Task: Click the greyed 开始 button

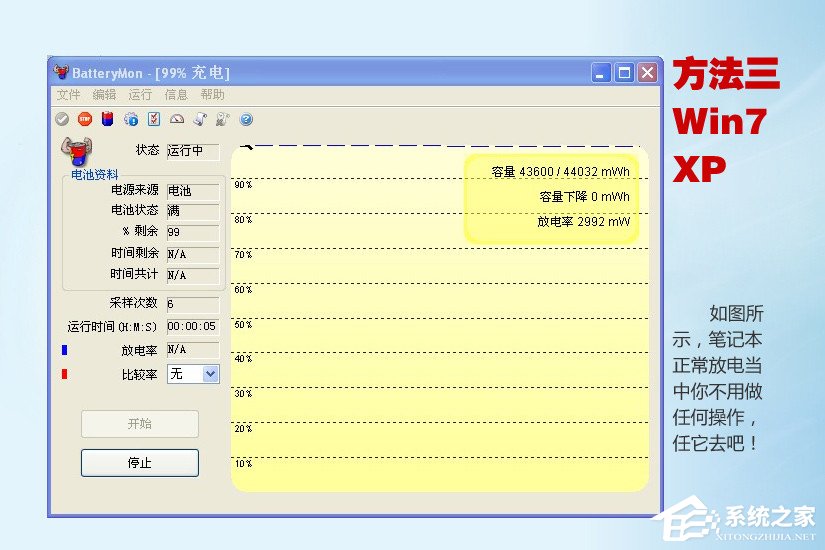Action: [140, 424]
